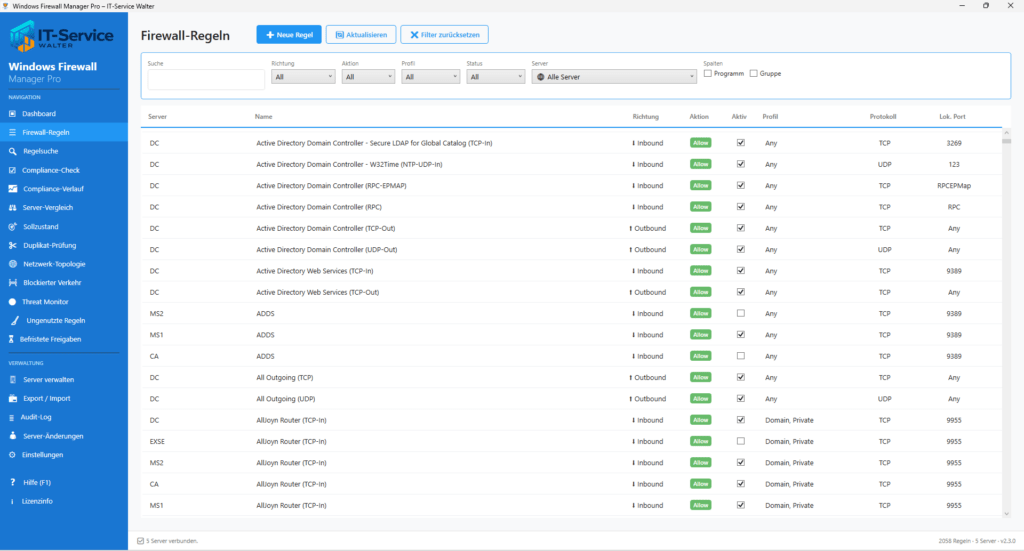Image resolution: width=1024 pixels, height=551 pixels.
Task: Uncheck Aktiv for W32Time (NTP-UDP-In) rule
Action: [741, 164]
